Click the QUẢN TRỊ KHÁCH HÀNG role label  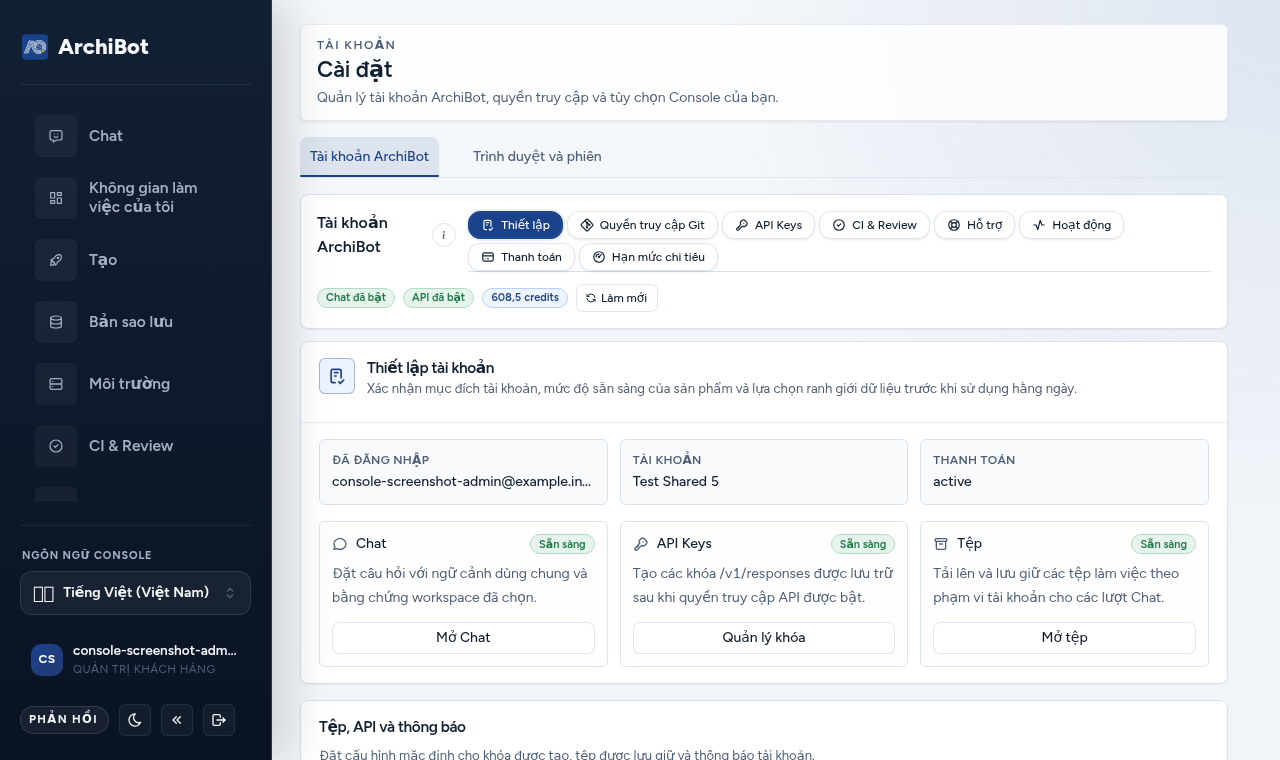pyautogui.click(x=144, y=669)
